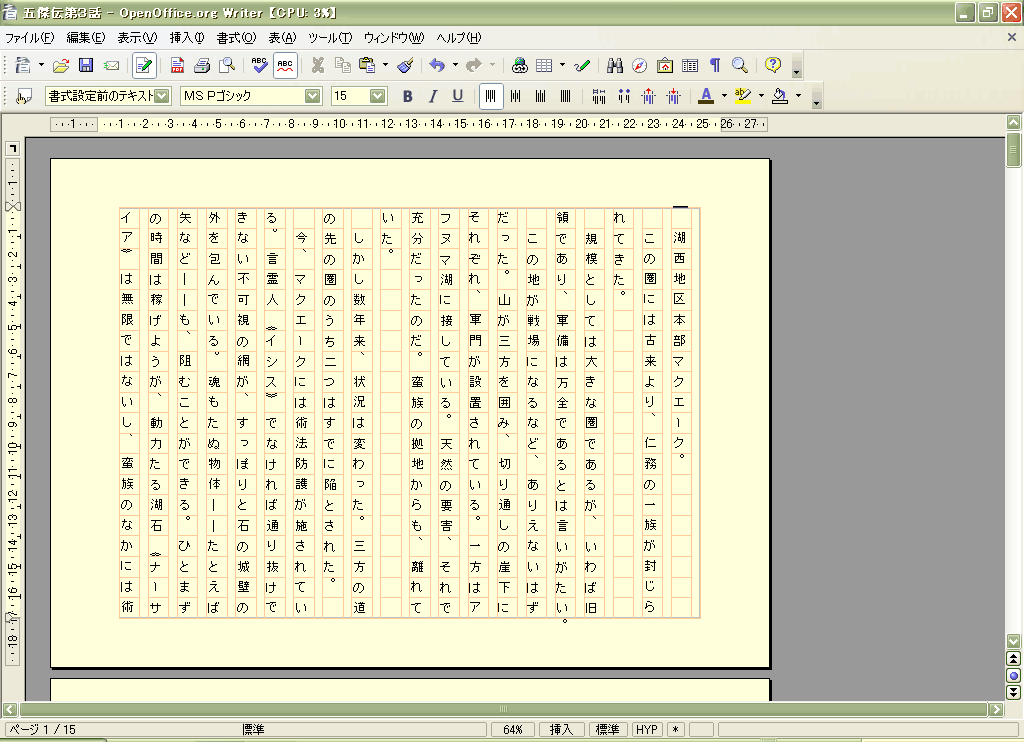This screenshot has width=1024, height=742.
Task: Save the document with the floppy disk icon
Action: (86, 65)
